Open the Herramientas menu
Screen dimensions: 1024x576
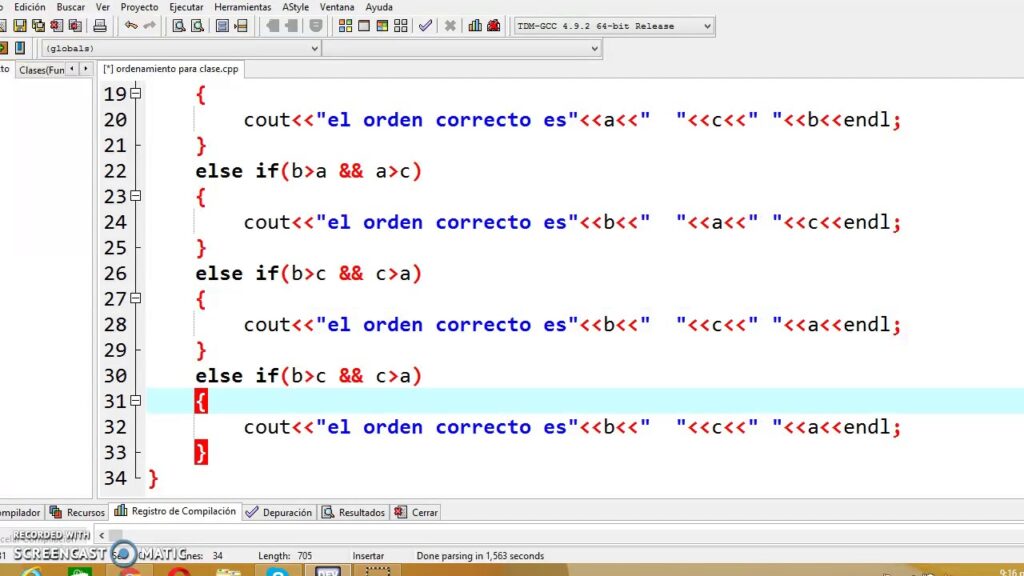coord(242,7)
